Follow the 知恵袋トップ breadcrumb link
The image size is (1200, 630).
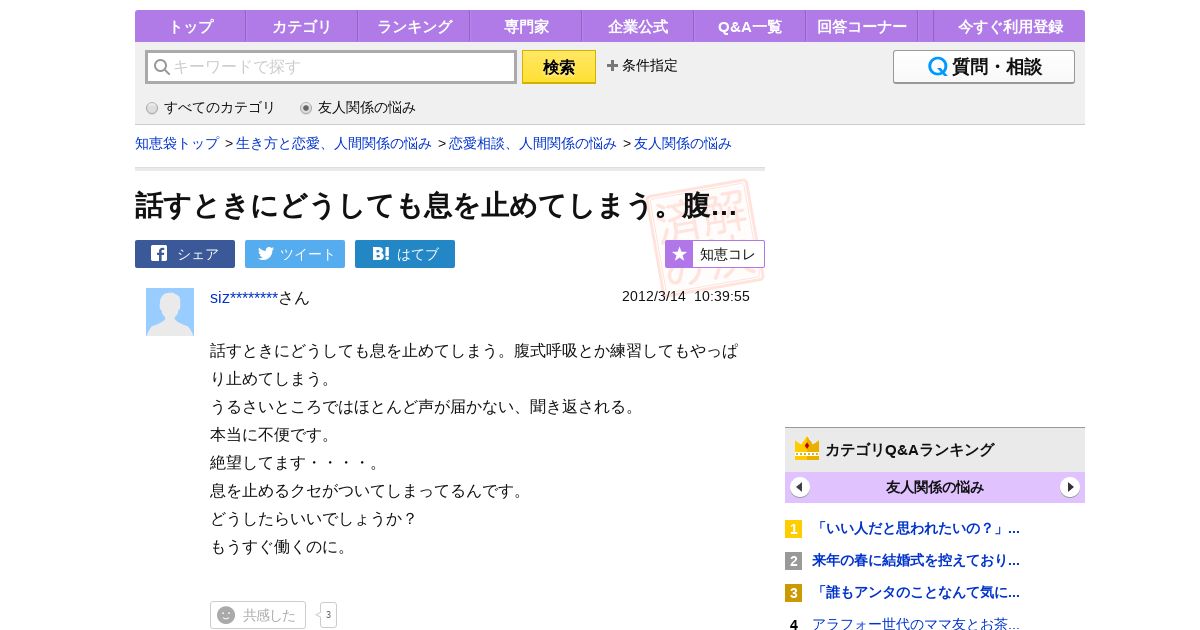coord(177,143)
